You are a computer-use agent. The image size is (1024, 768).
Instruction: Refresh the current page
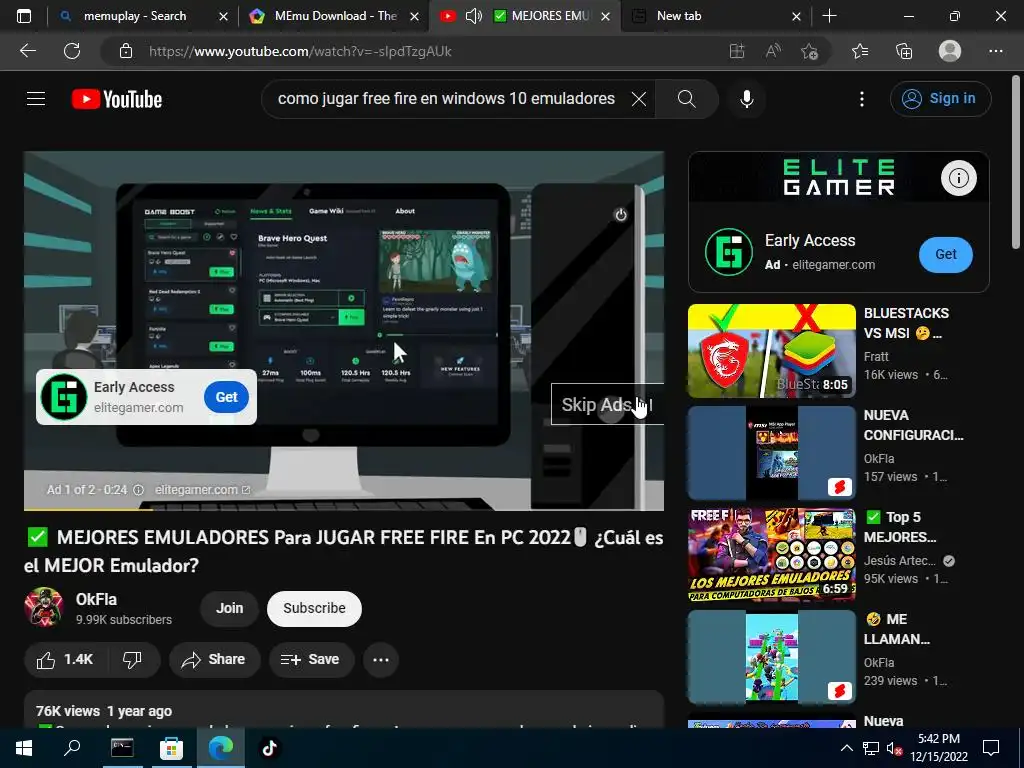[72, 51]
